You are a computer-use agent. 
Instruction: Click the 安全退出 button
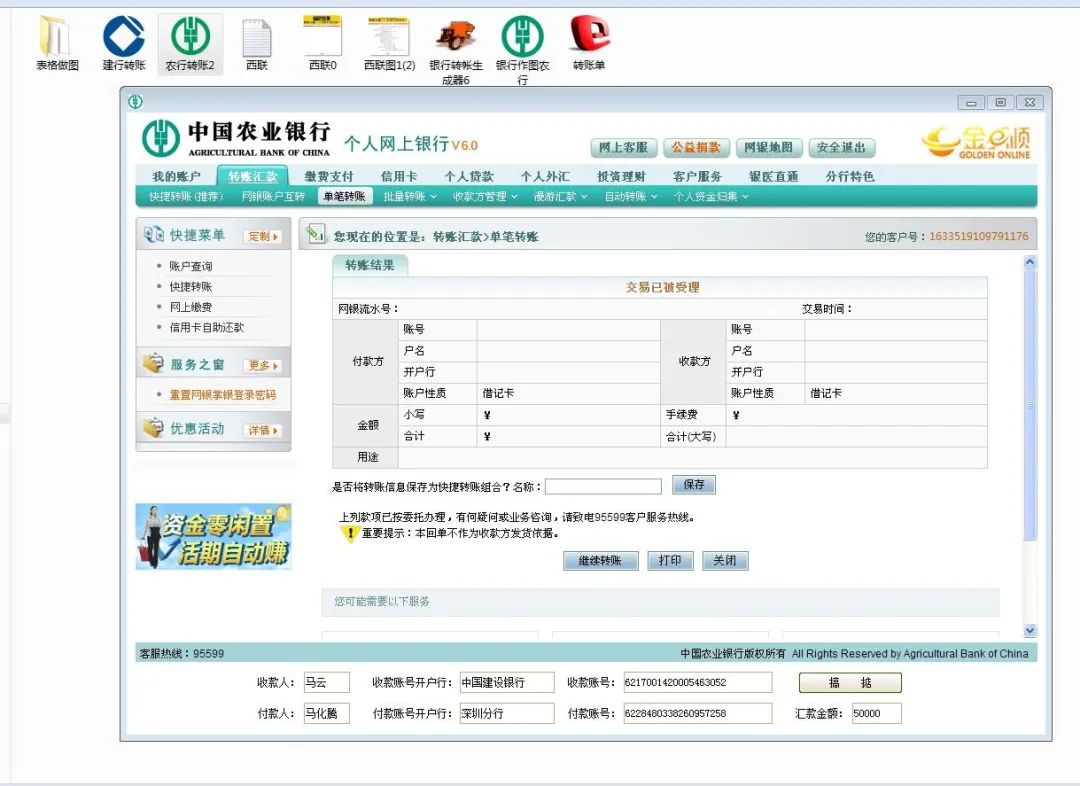tap(842, 147)
